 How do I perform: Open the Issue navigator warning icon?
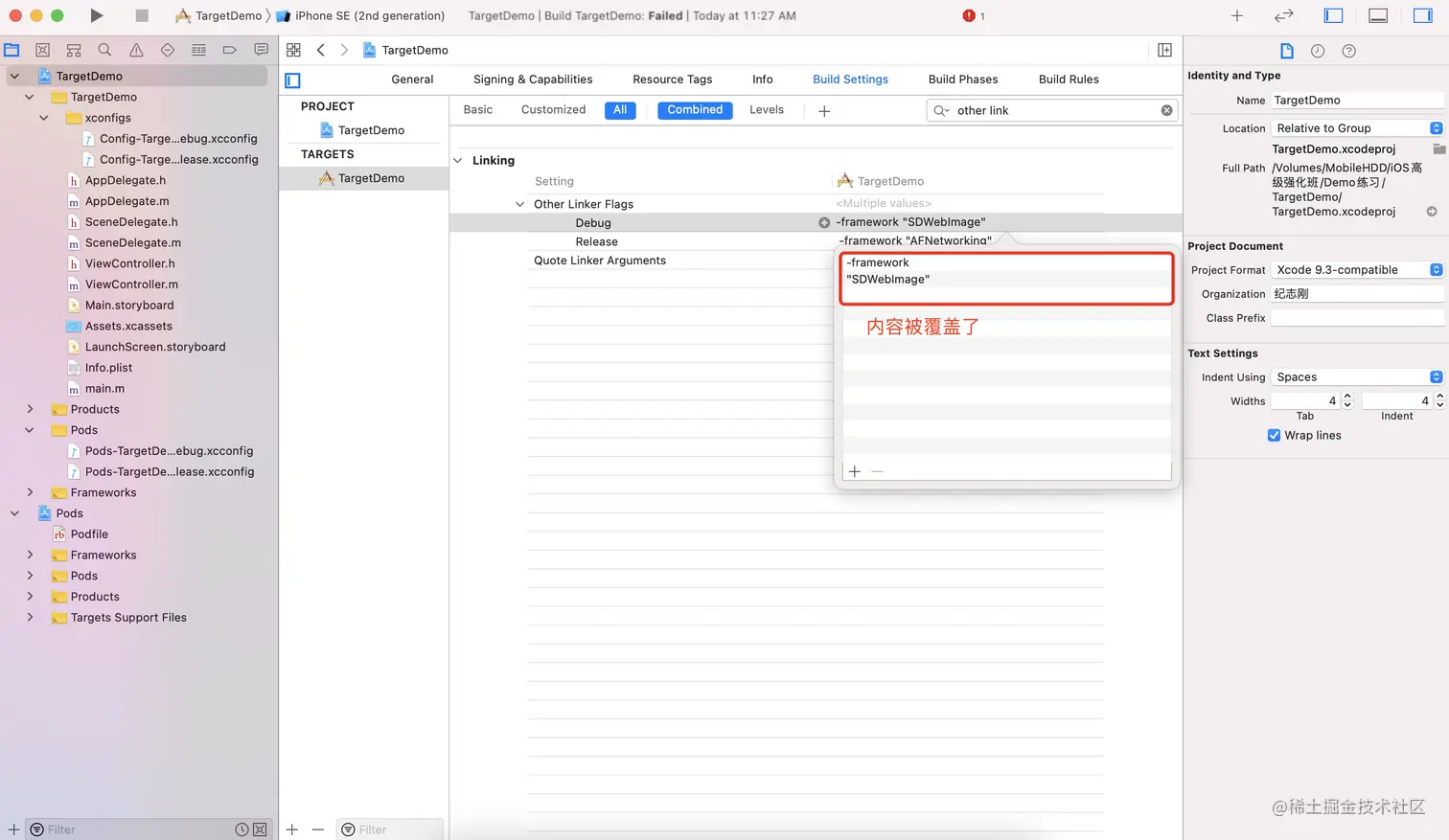(x=136, y=50)
